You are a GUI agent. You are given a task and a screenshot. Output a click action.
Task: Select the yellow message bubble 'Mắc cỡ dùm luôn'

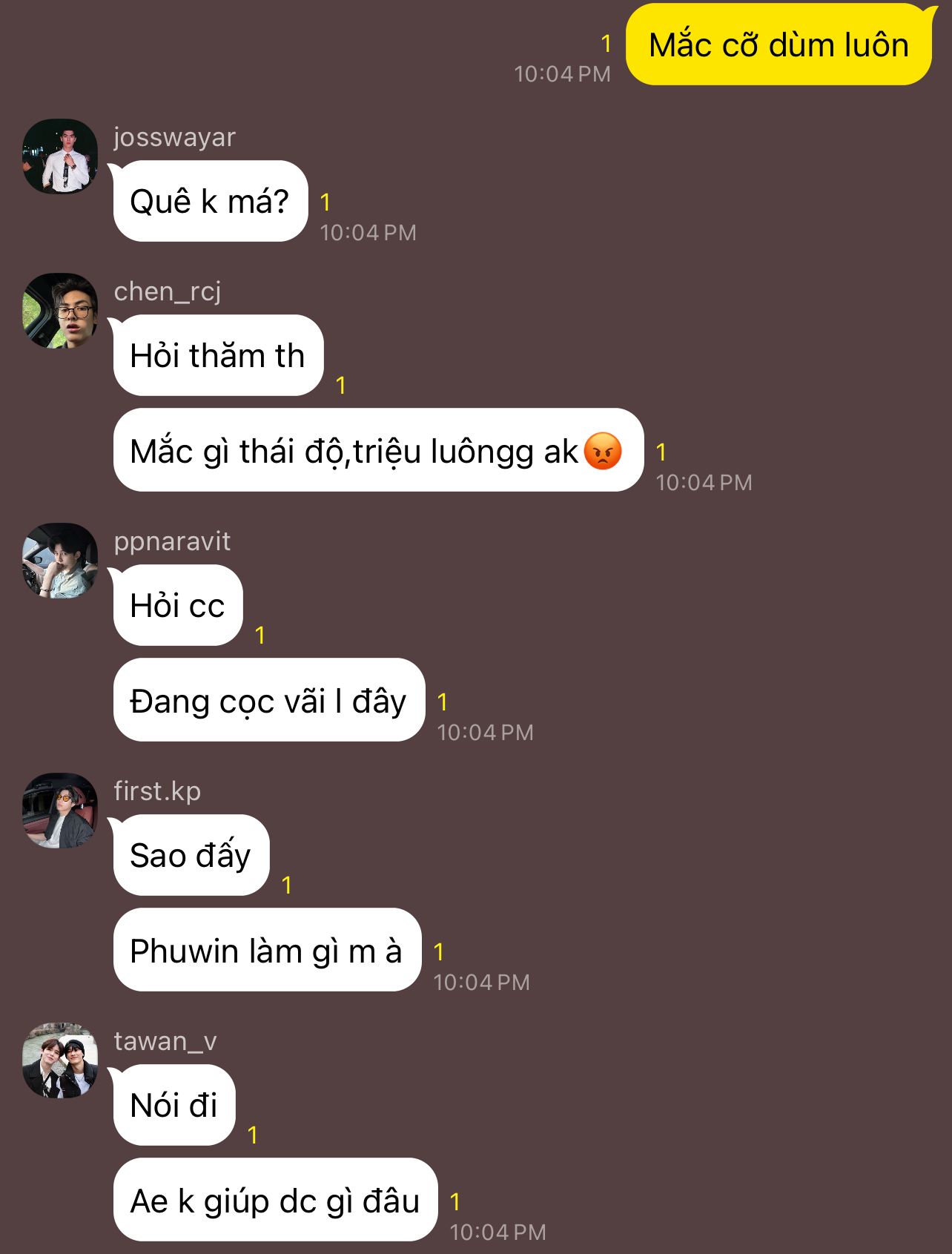(779, 44)
